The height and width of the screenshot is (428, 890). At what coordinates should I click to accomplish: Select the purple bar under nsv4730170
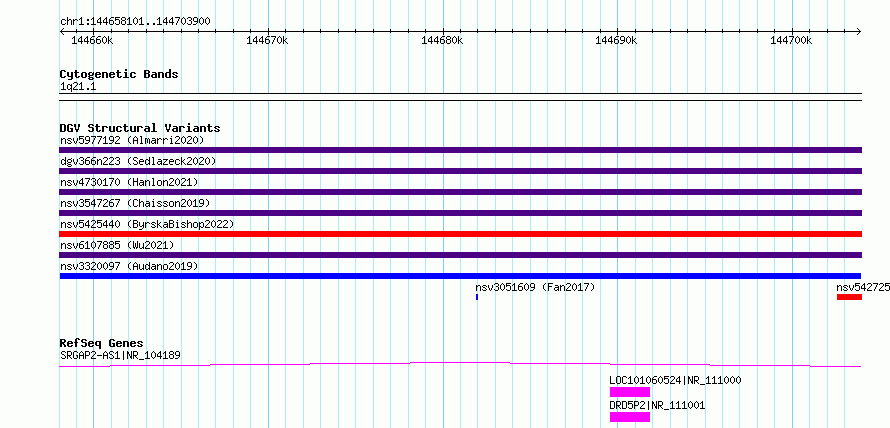(461, 192)
